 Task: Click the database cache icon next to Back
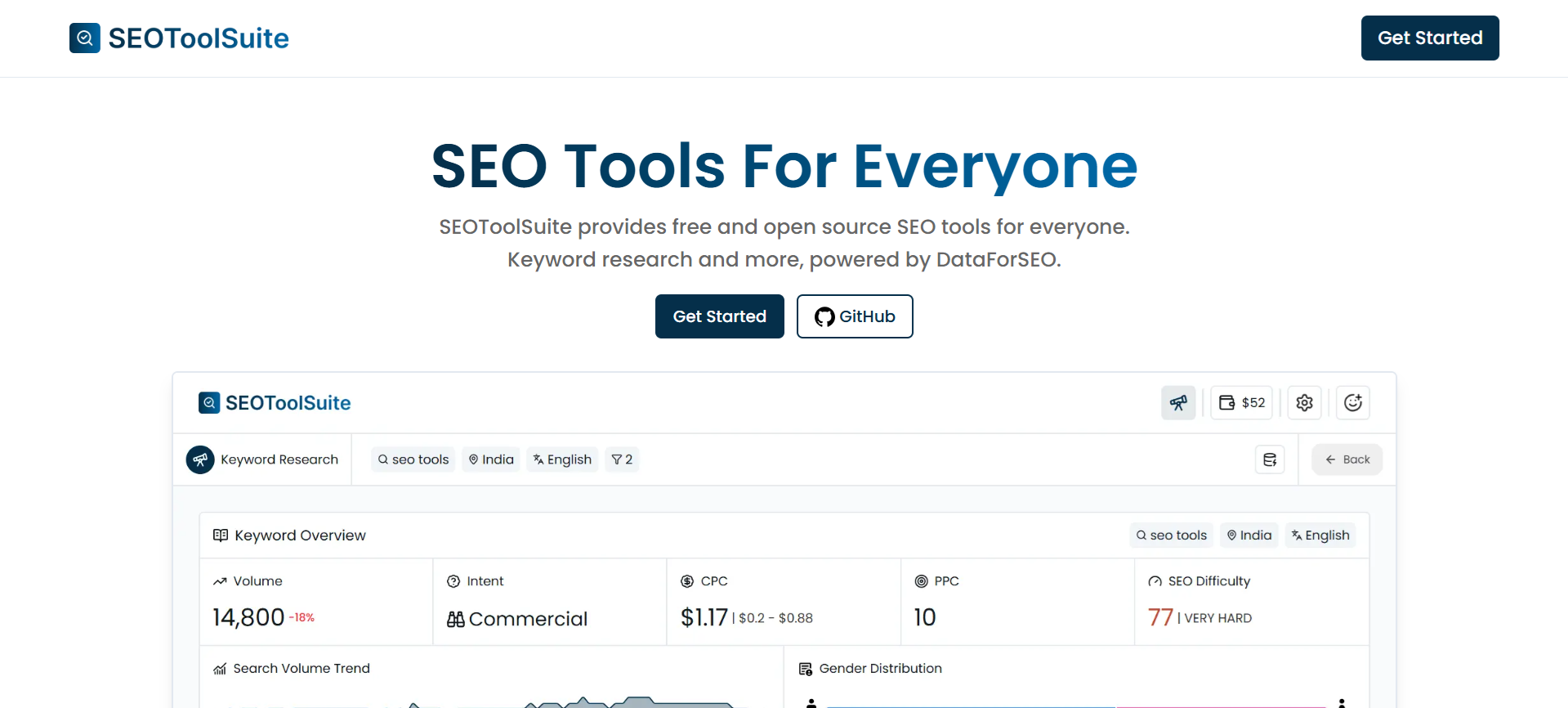click(x=1269, y=459)
